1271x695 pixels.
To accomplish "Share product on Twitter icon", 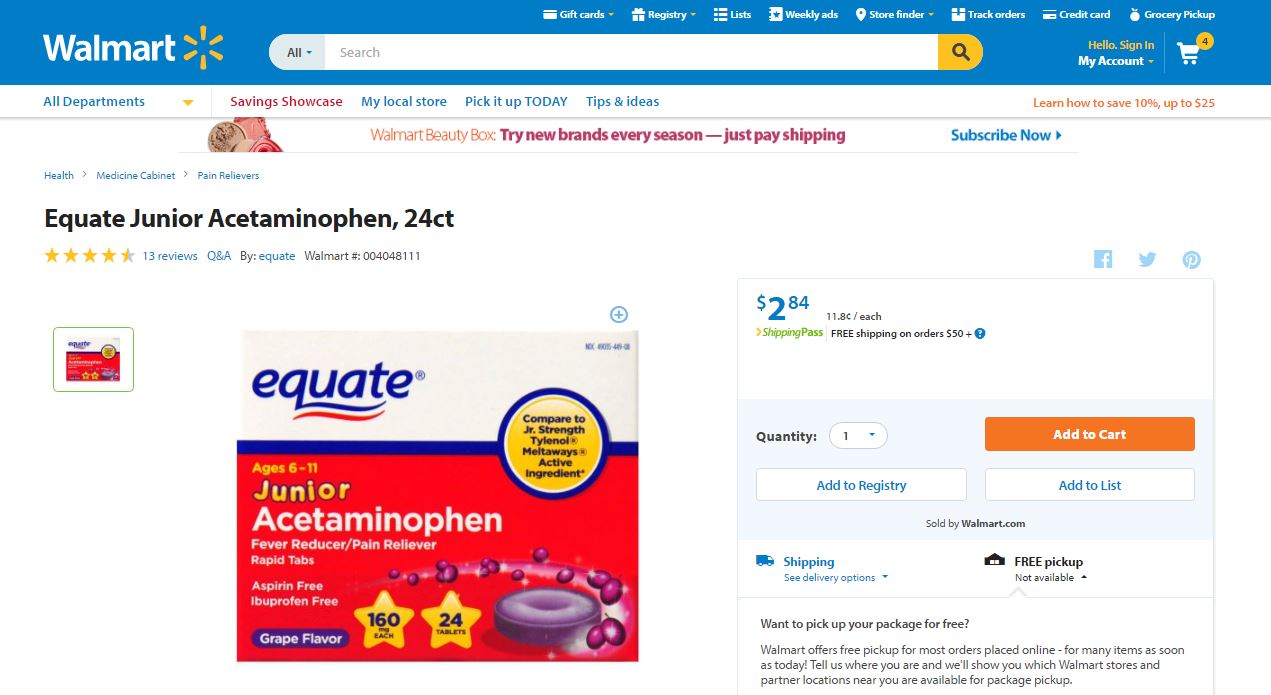I will coord(1147,259).
